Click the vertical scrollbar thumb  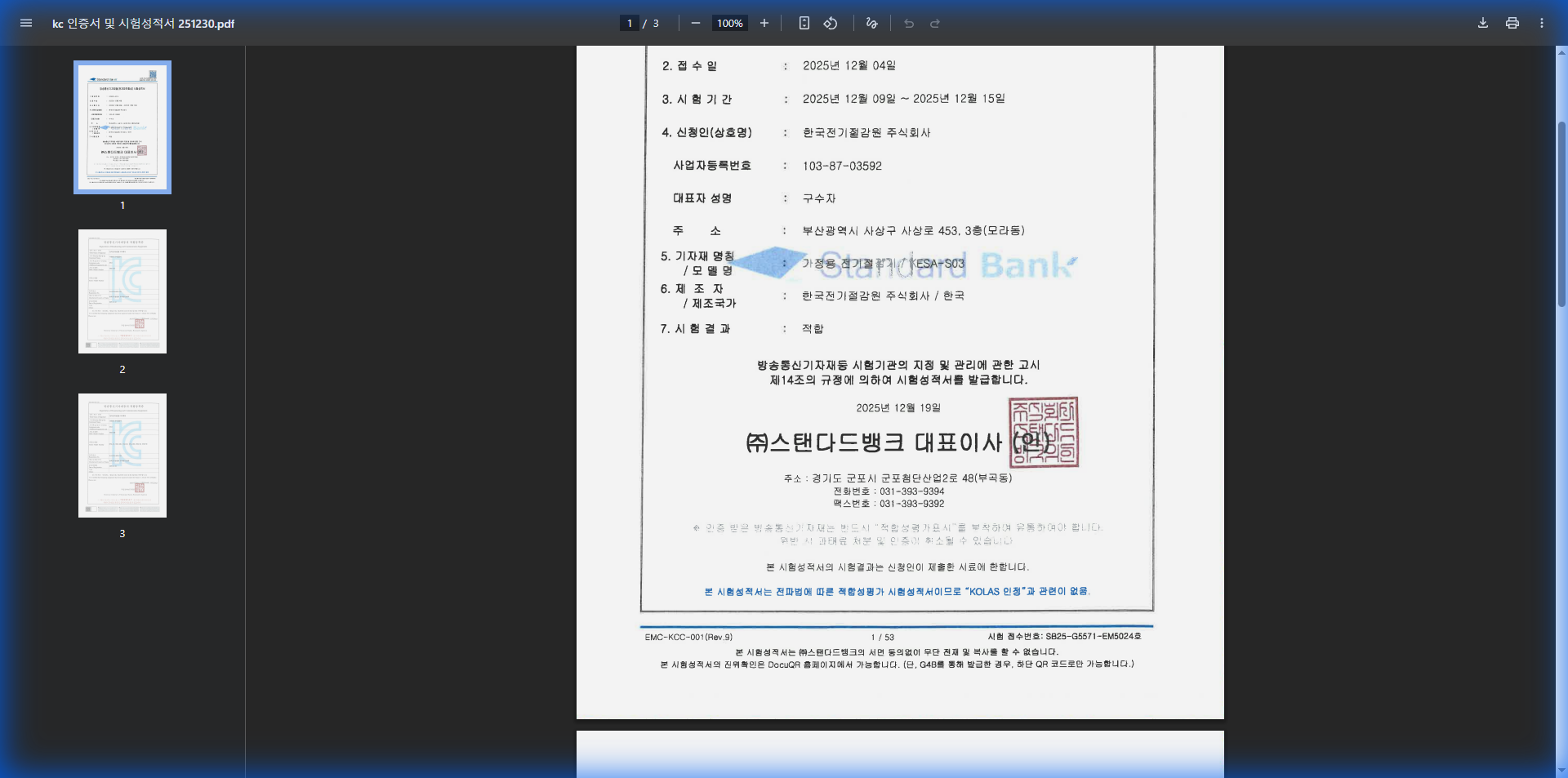tap(1561, 214)
